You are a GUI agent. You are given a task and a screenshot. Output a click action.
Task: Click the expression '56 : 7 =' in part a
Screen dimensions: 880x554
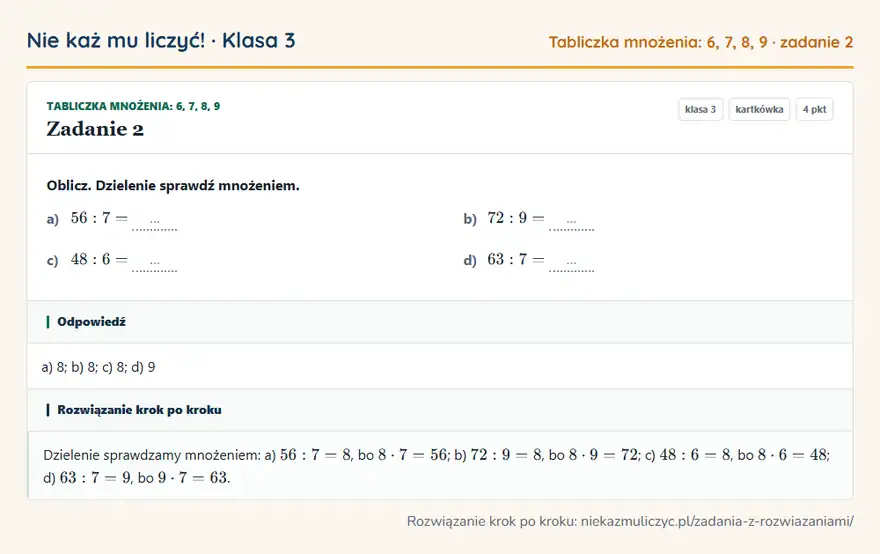click(x=99, y=218)
